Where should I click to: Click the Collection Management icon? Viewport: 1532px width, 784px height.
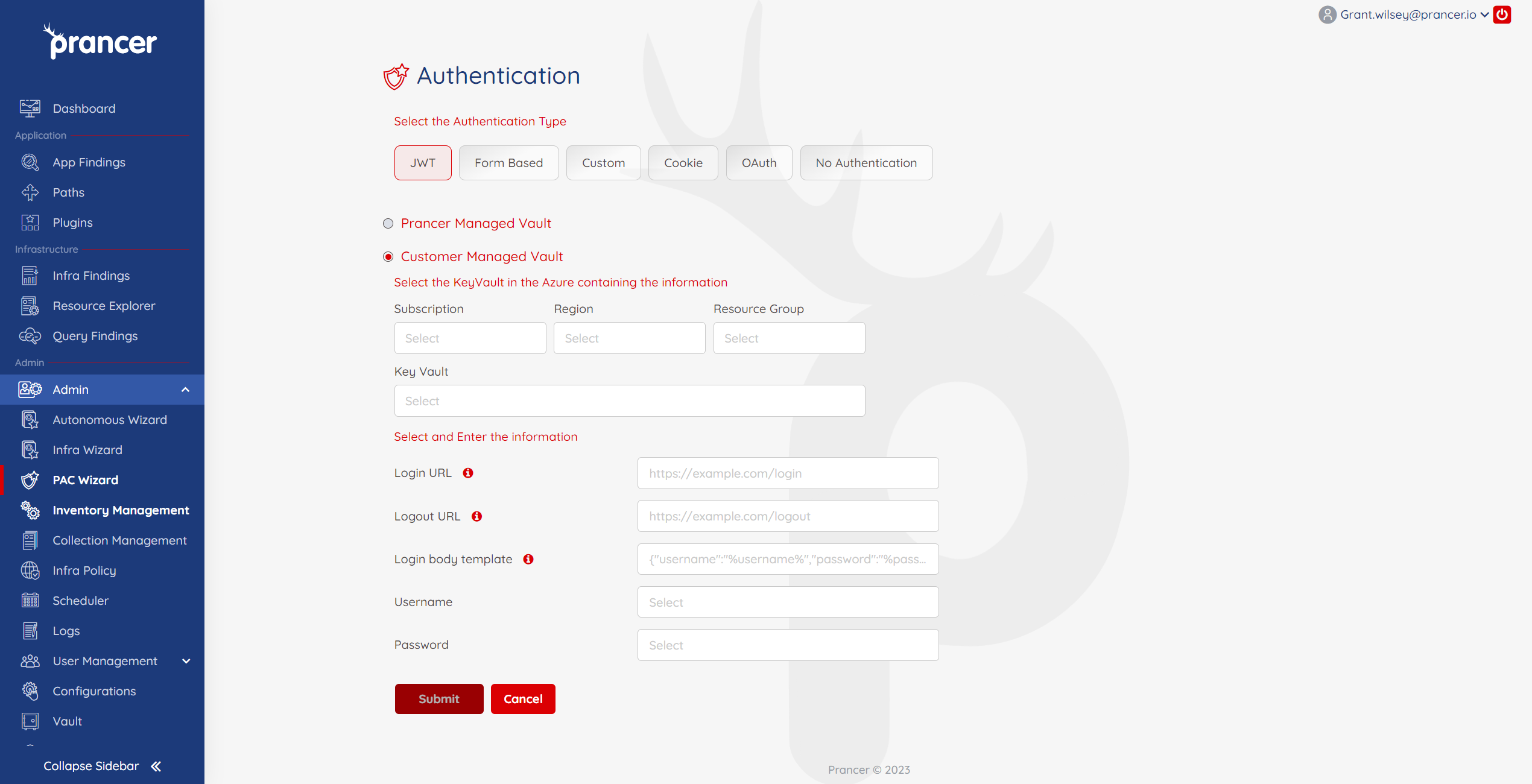(30, 540)
